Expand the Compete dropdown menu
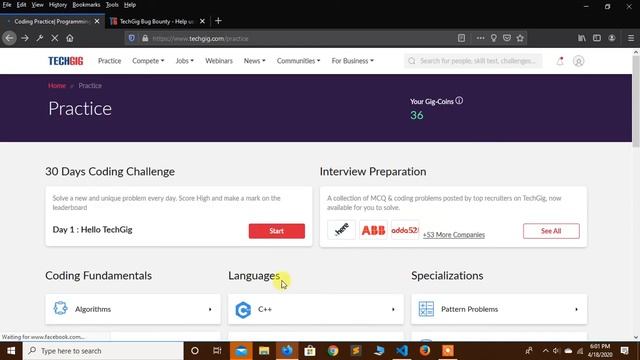 pyautogui.click(x=148, y=61)
